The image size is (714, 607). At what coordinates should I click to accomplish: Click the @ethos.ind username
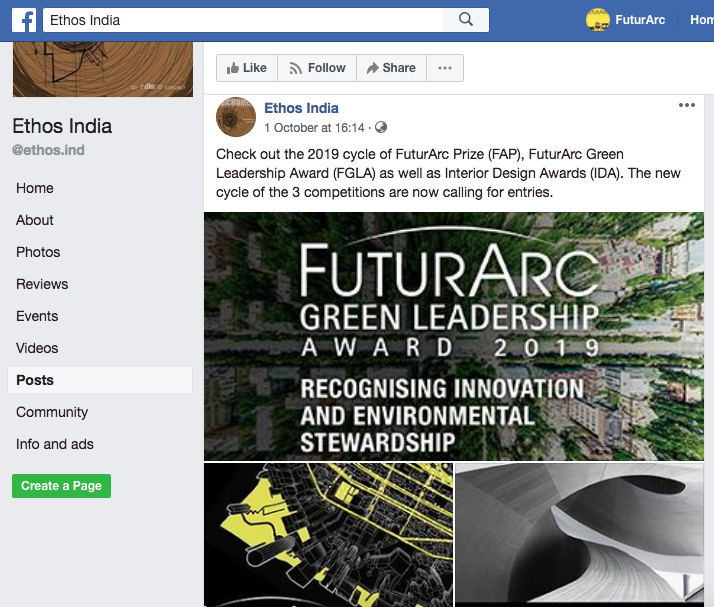tap(48, 150)
